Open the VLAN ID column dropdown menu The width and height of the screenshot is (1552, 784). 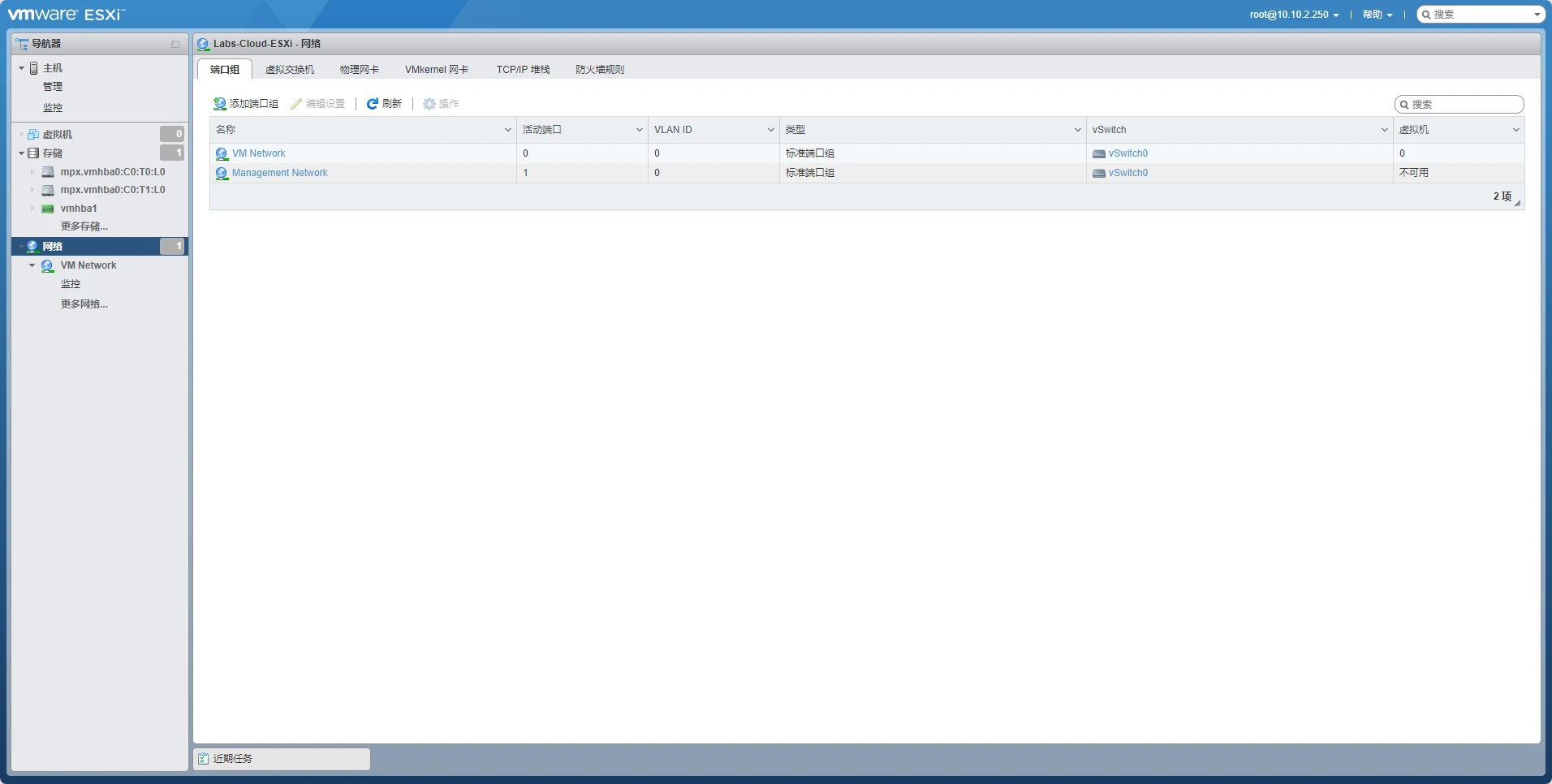click(770, 130)
